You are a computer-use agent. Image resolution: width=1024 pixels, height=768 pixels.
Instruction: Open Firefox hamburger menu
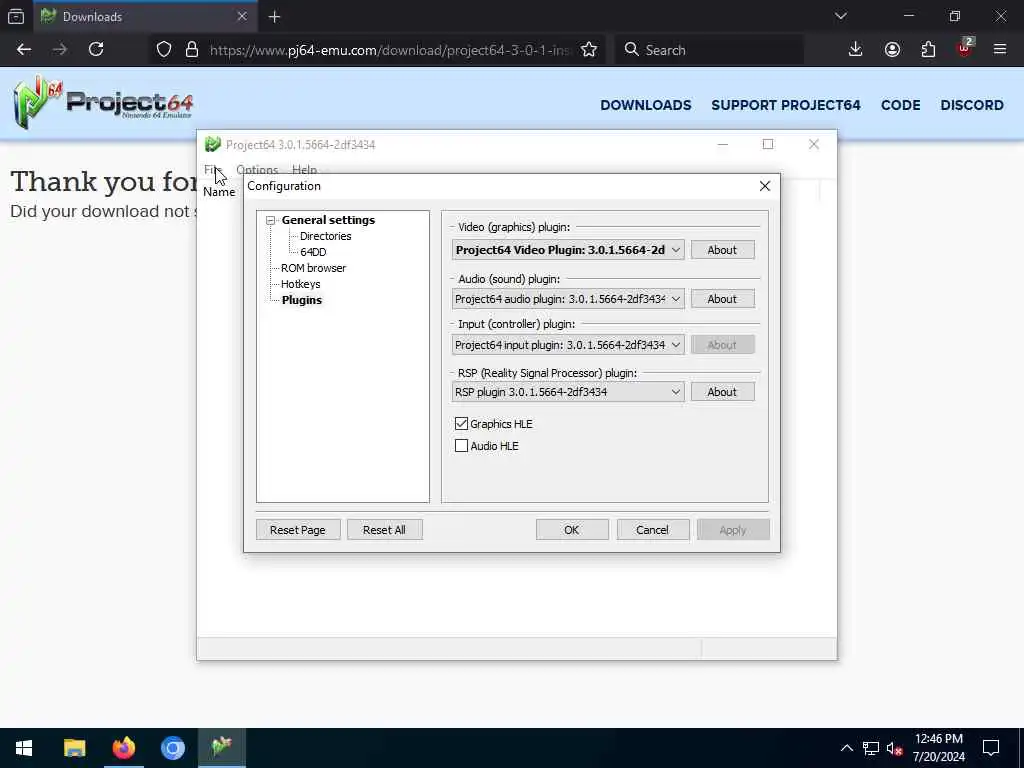pos(1000,50)
